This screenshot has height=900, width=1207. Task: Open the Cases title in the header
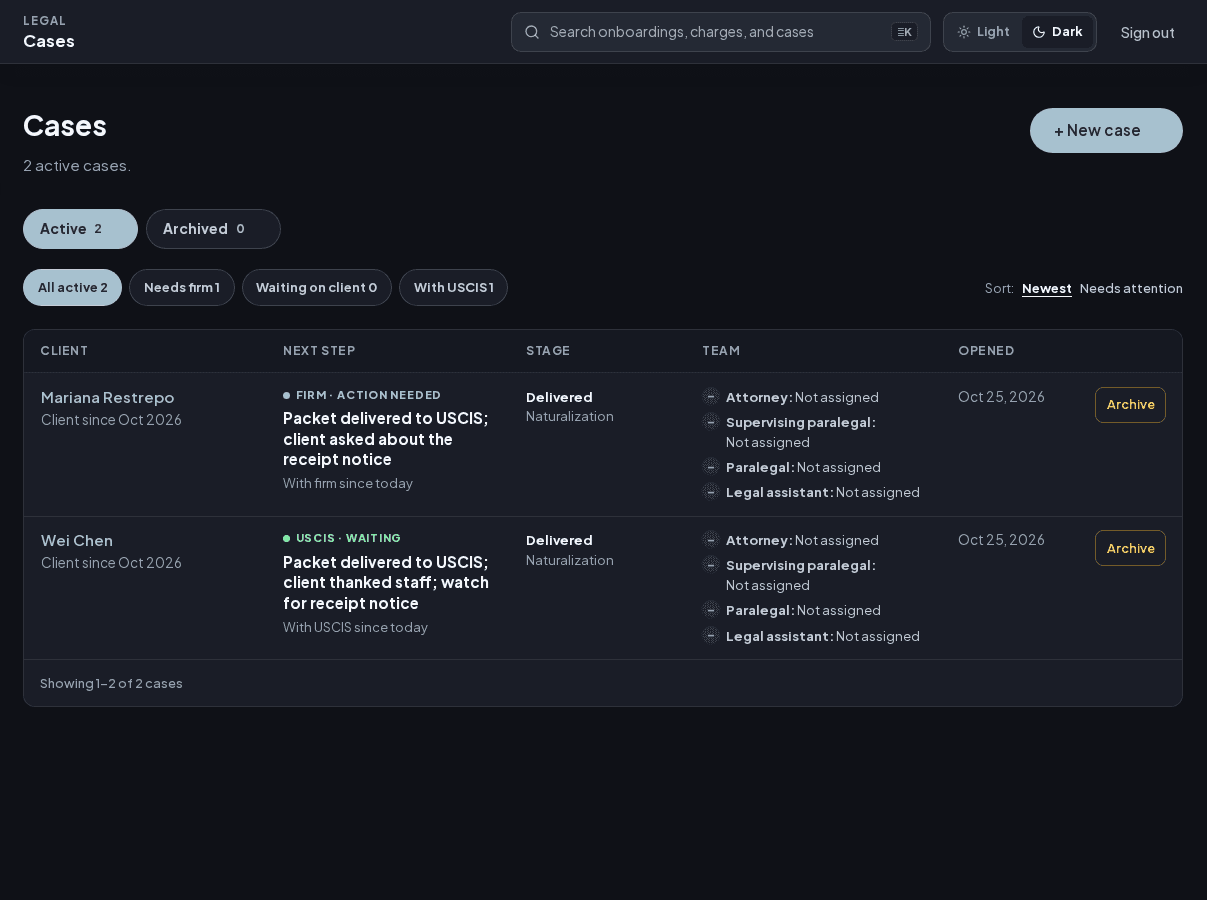click(x=49, y=41)
